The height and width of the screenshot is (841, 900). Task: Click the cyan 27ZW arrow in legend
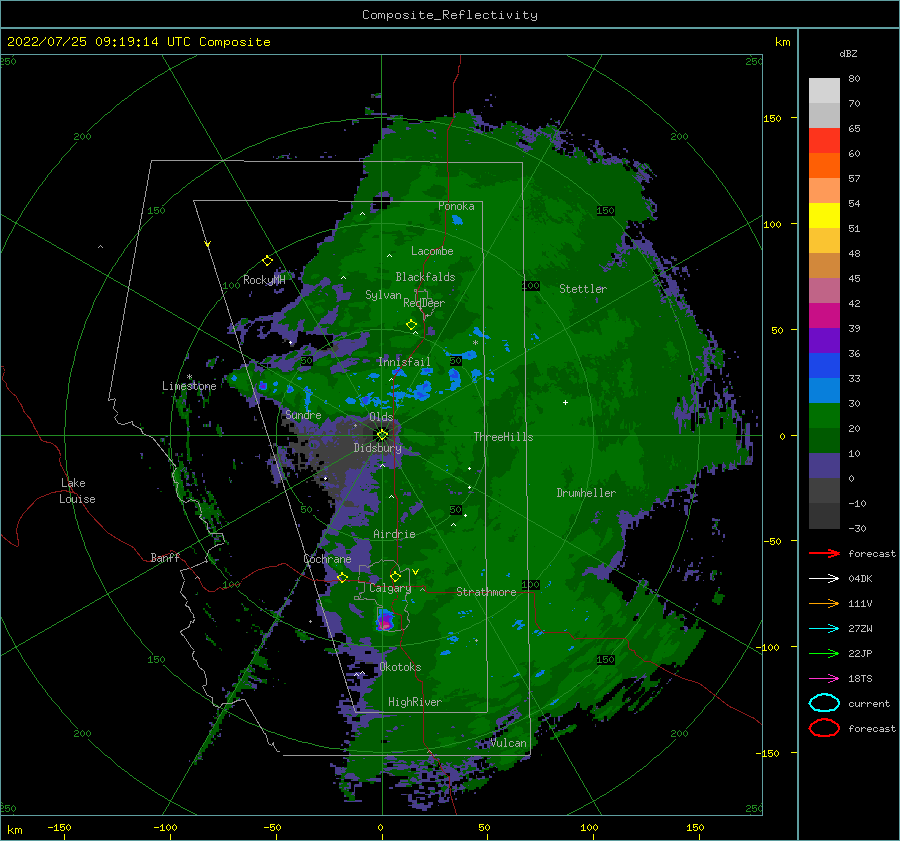coord(824,628)
